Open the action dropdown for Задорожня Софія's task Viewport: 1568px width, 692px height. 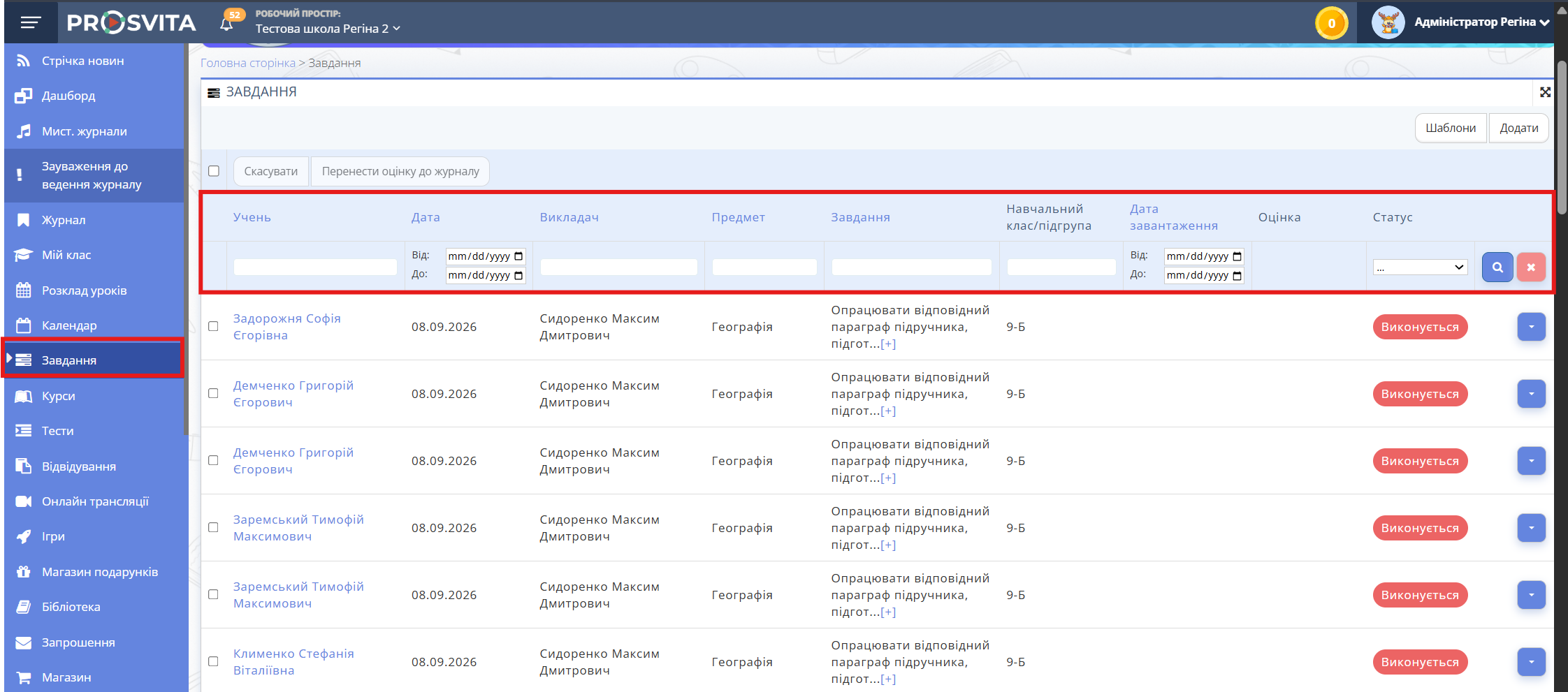point(1531,327)
